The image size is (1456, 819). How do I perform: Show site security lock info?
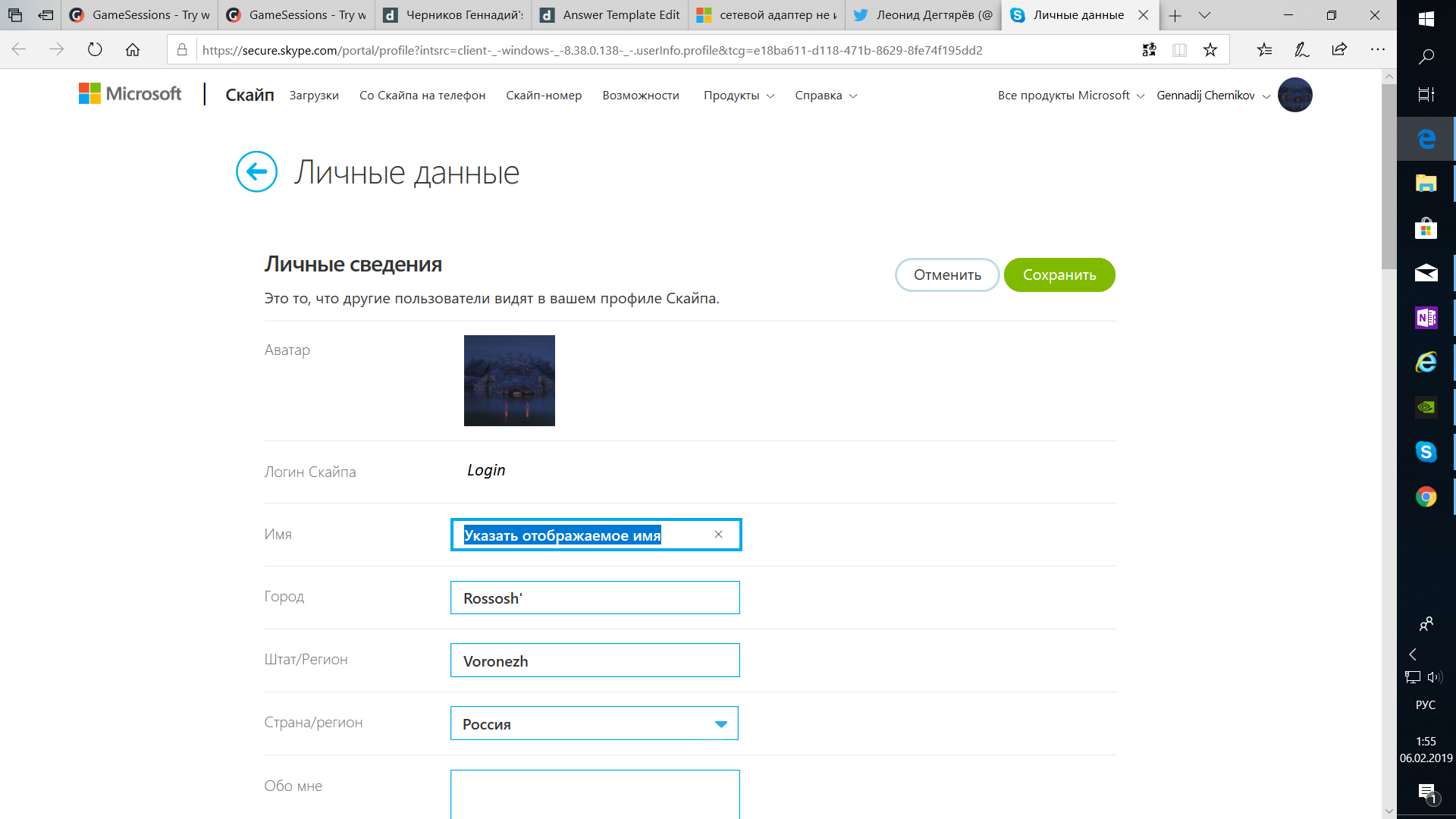click(182, 50)
